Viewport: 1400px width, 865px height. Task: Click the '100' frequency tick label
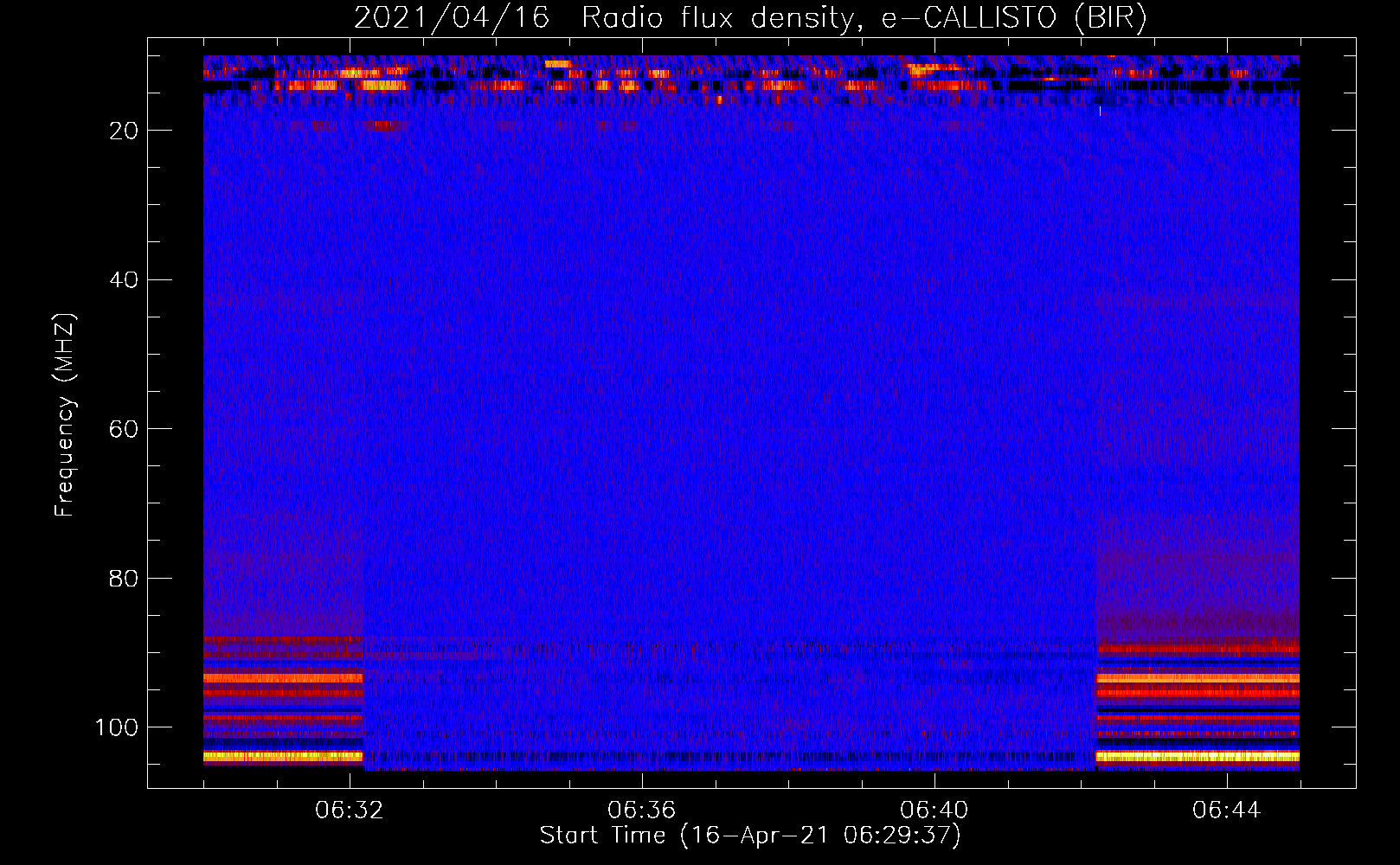tap(117, 727)
